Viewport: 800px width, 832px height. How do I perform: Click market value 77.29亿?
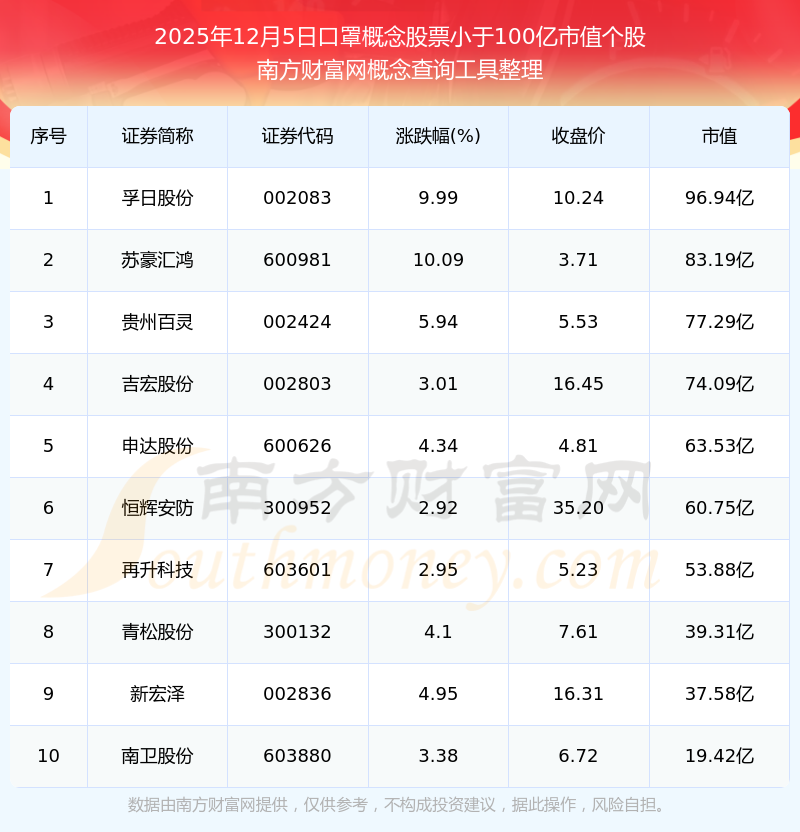719,322
